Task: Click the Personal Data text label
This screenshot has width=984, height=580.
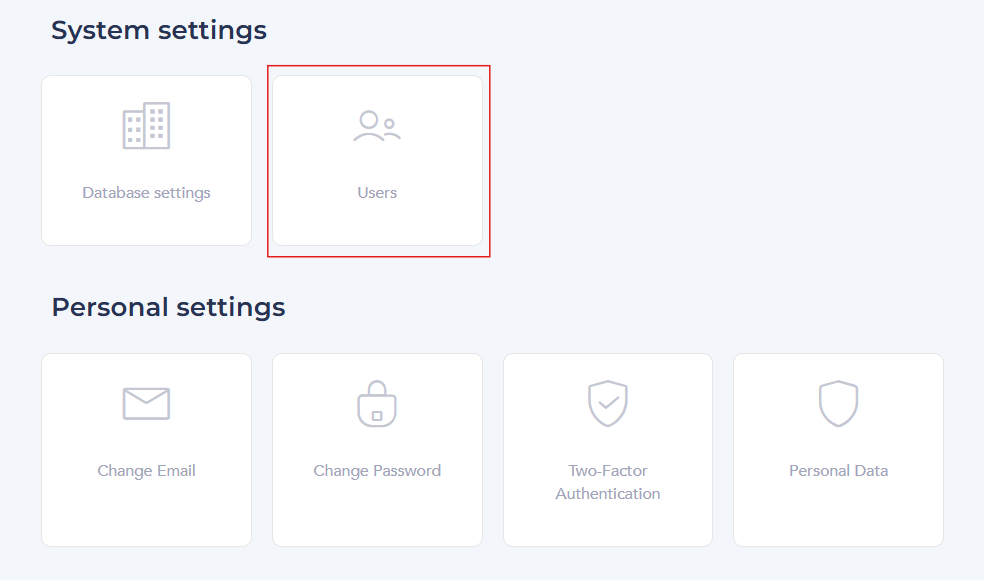Action: click(x=838, y=471)
